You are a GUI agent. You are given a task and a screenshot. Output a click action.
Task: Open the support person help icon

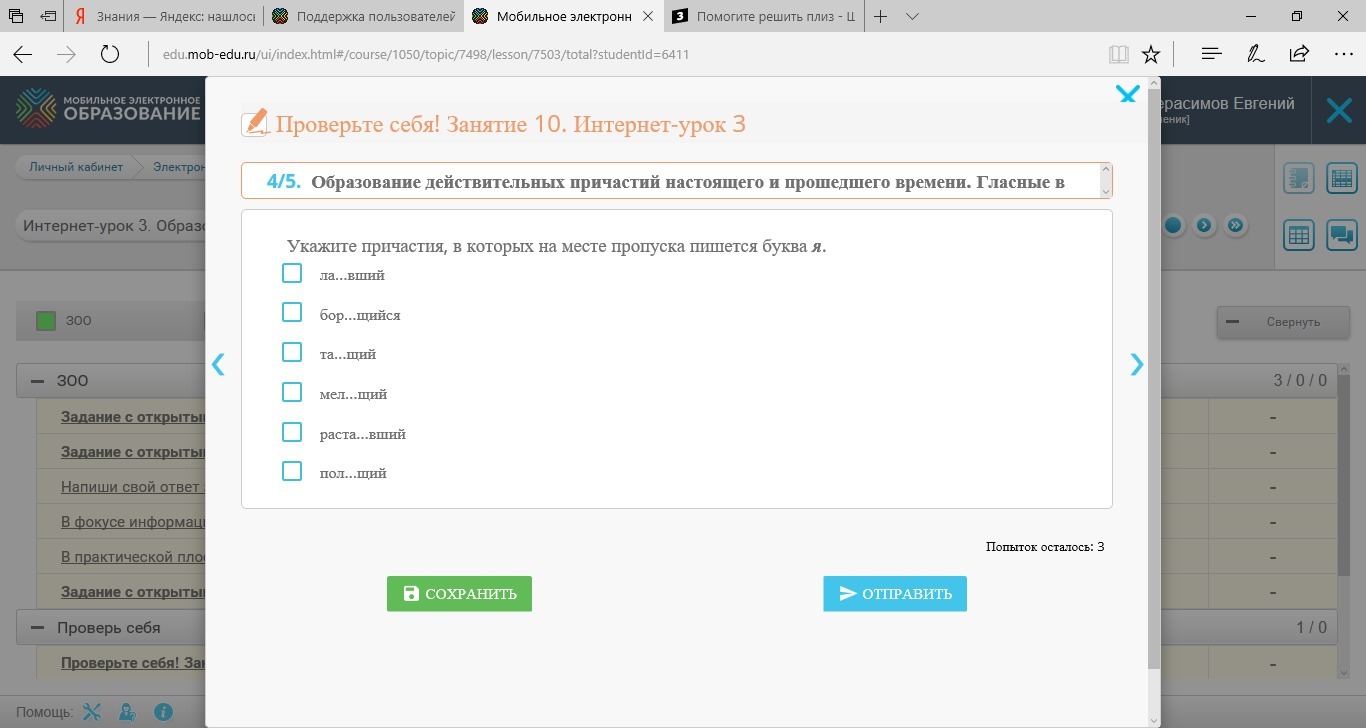(127, 712)
